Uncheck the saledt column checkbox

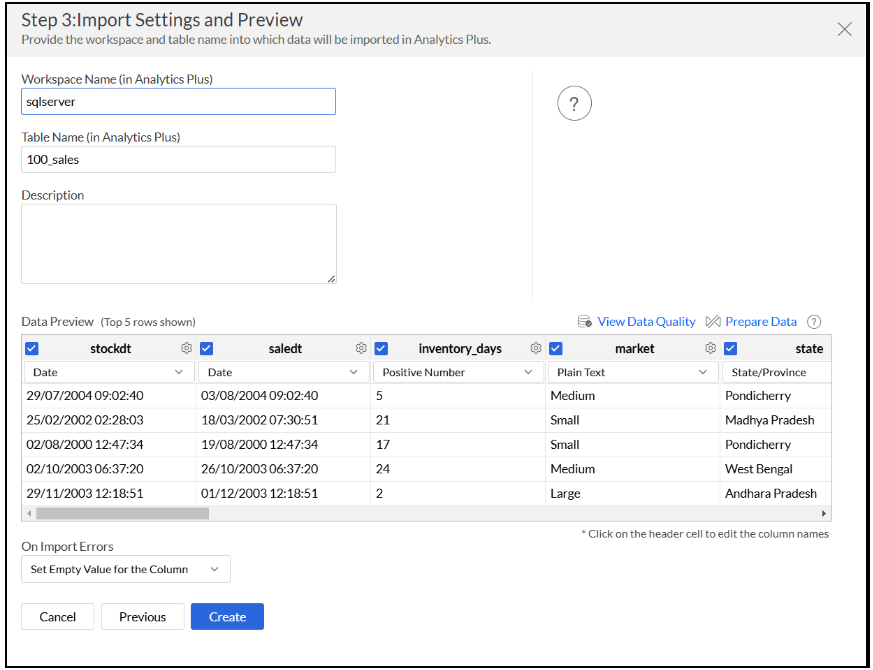coord(206,348)
